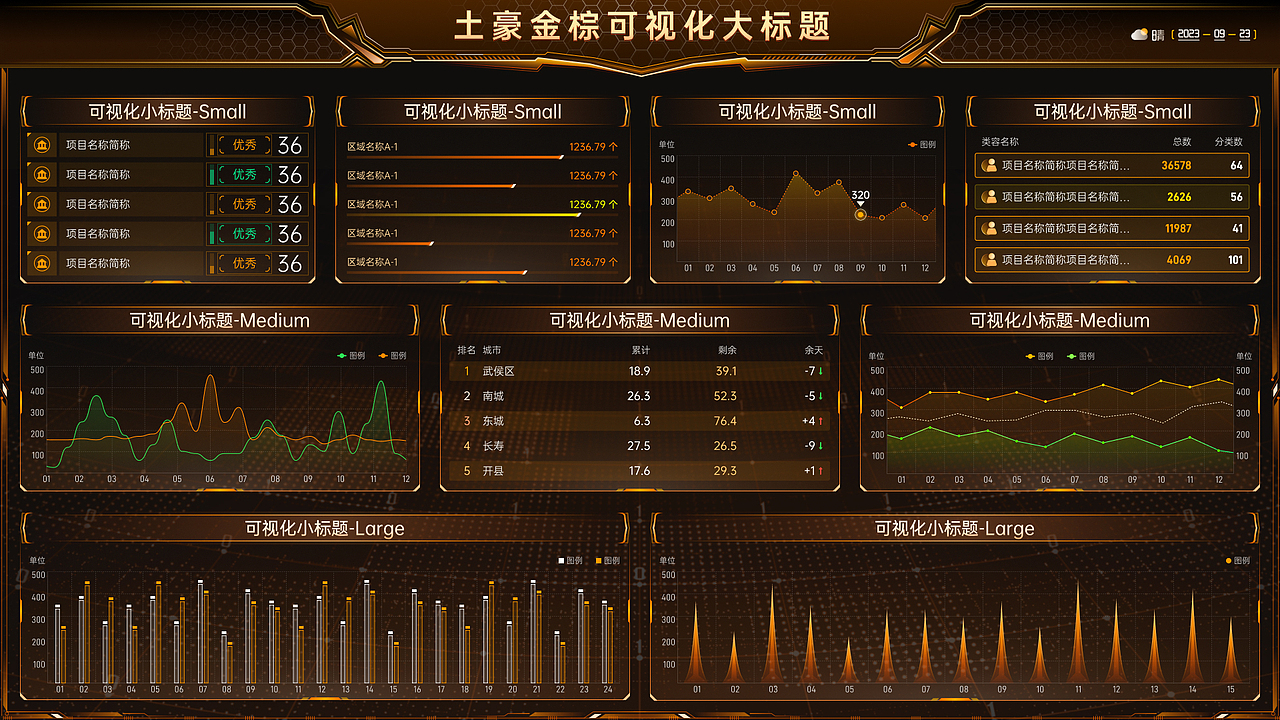This screenshot has height=720, width=1280.
Task: Click the building icon on first 项目名称简称 row
Action: pos(41,144)
